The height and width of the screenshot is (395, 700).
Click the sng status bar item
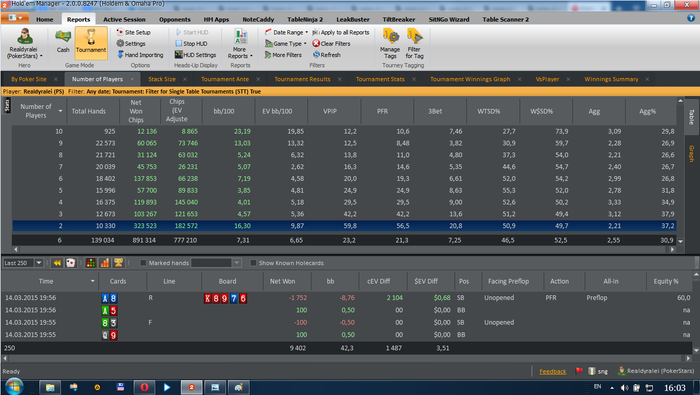click(x=598, y=371)
